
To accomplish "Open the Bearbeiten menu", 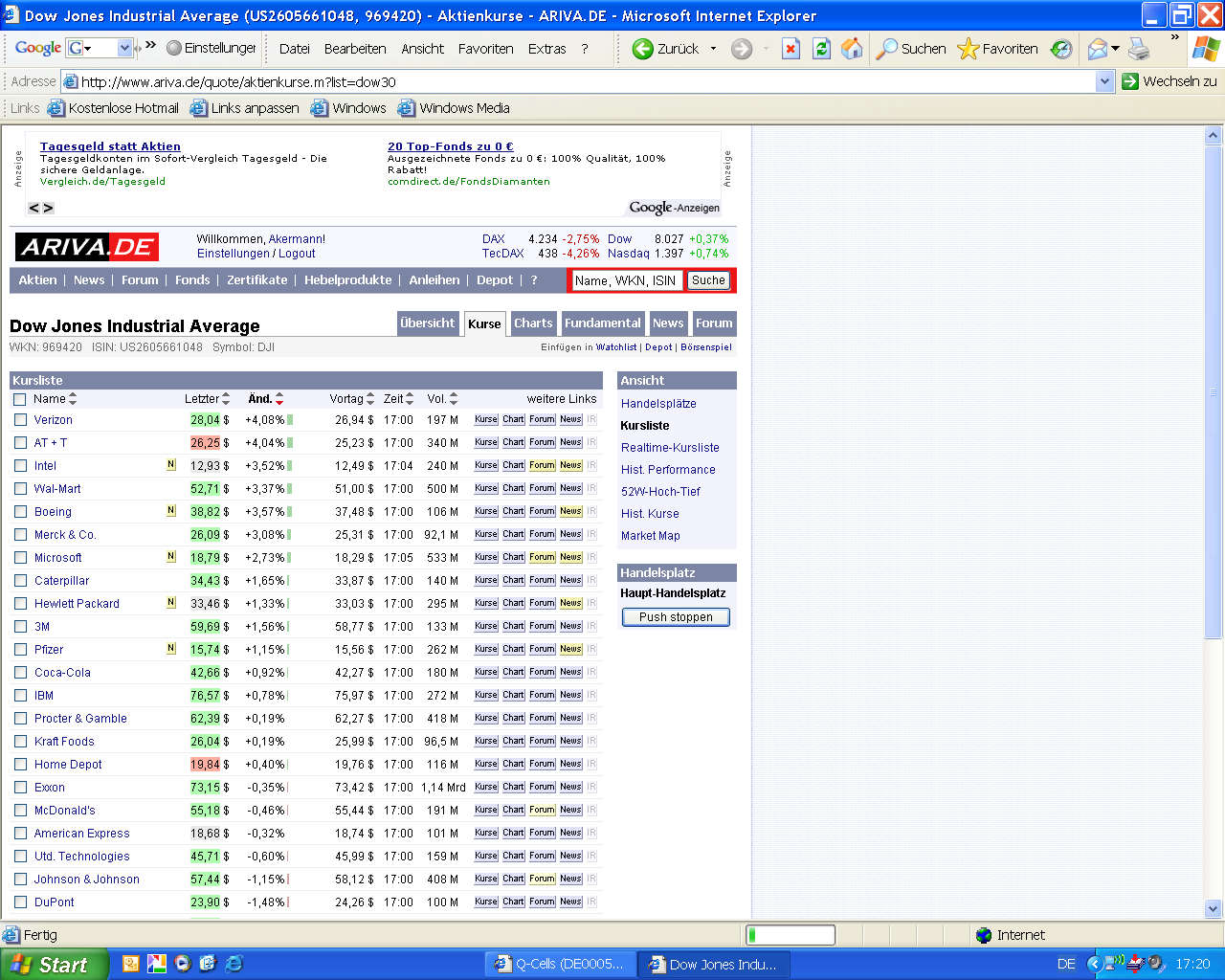I will (355, 49).
